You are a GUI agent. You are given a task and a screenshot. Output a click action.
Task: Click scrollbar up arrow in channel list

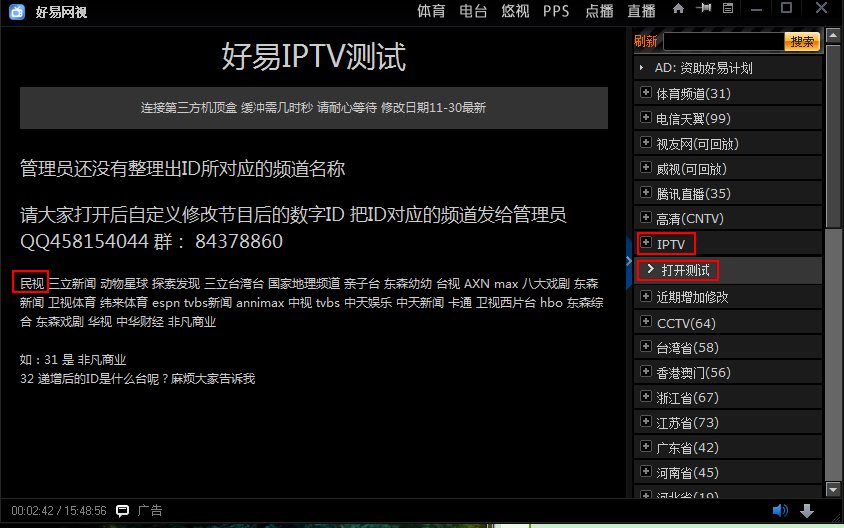[x=833, y=36]
